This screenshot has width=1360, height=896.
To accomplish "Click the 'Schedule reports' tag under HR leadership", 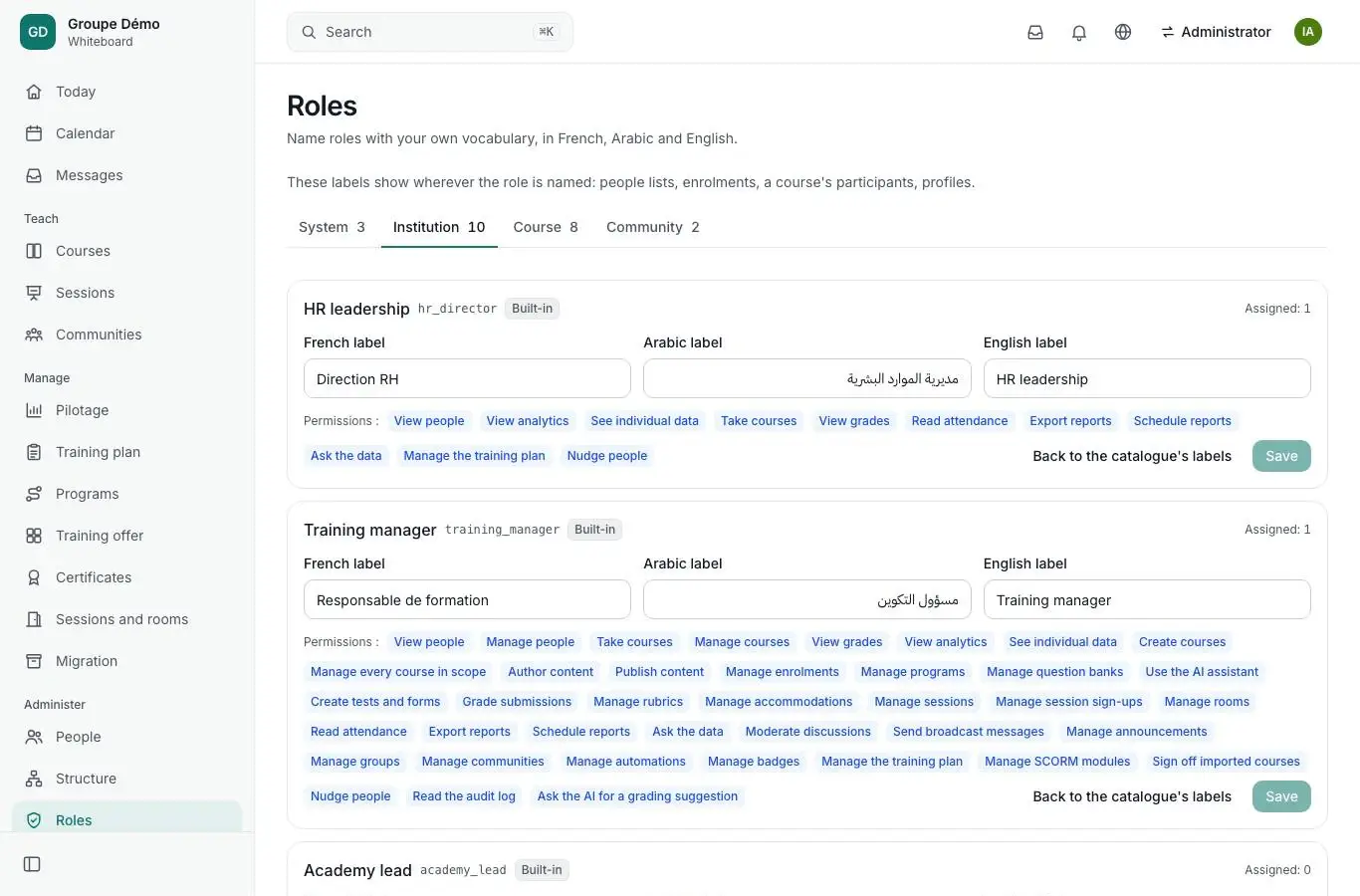I will 1182,421.
